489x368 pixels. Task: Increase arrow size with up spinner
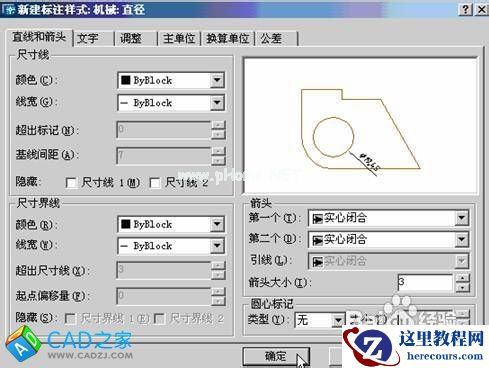463,278
